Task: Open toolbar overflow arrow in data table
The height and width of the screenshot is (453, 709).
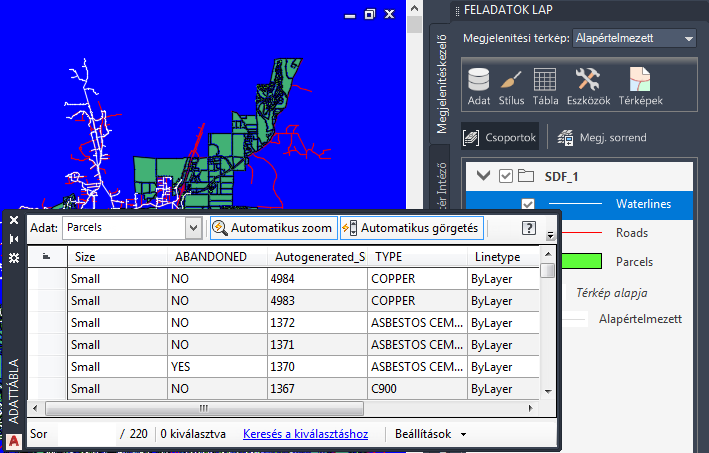Action: [x=550, y=235]
